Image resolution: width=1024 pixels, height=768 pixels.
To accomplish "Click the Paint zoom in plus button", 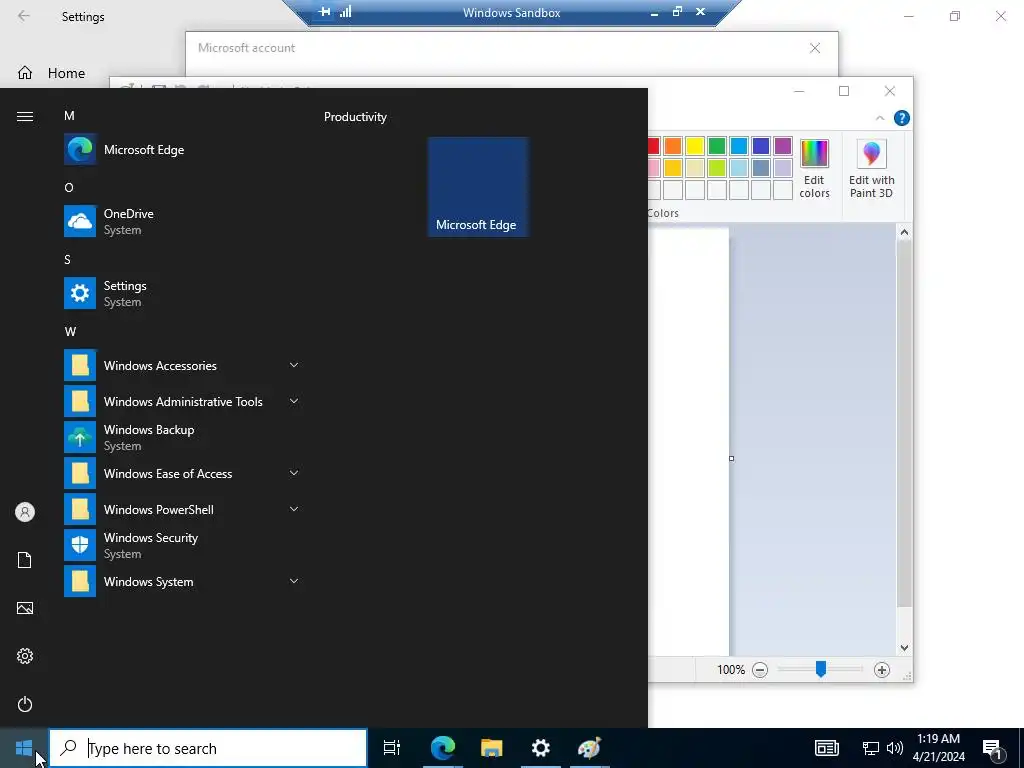I will 882,670.
